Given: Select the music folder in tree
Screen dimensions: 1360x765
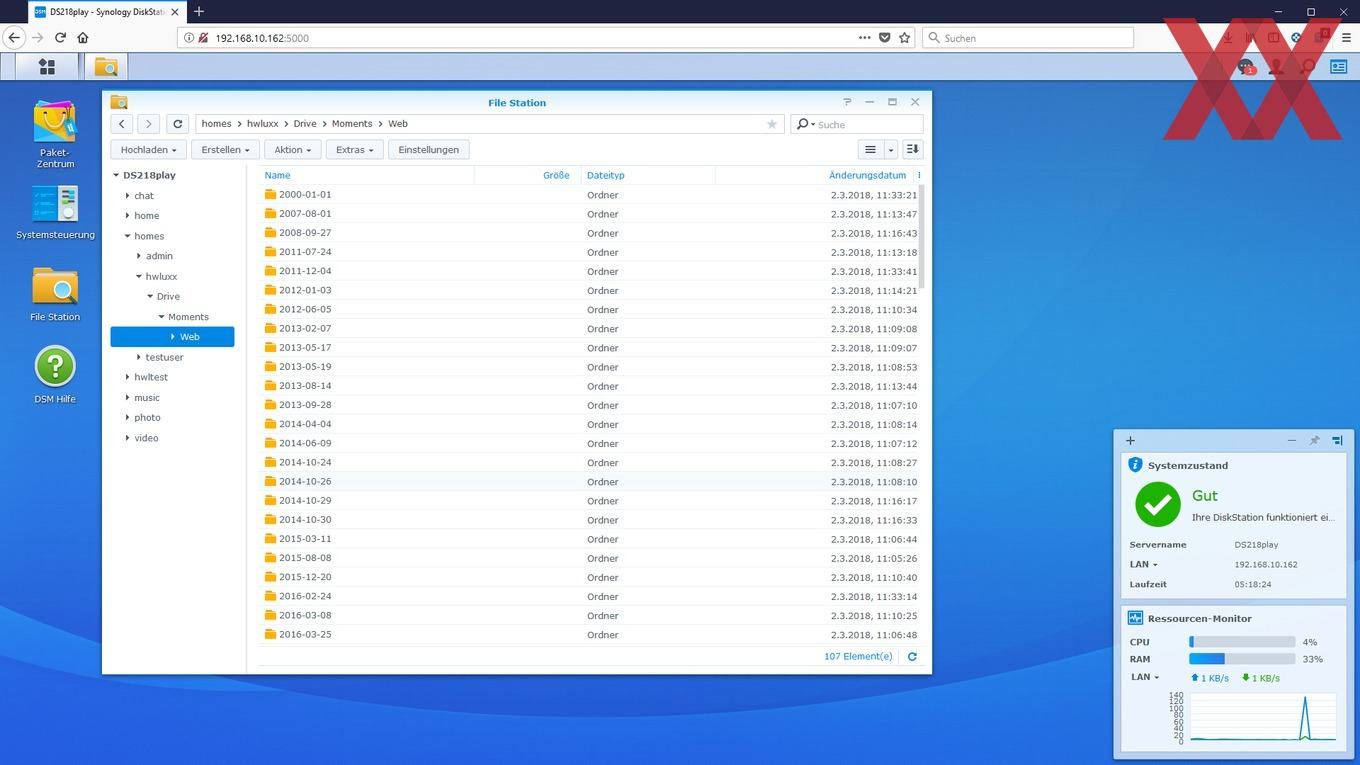Looking at the screenshot, I should (x=147, y=397).
